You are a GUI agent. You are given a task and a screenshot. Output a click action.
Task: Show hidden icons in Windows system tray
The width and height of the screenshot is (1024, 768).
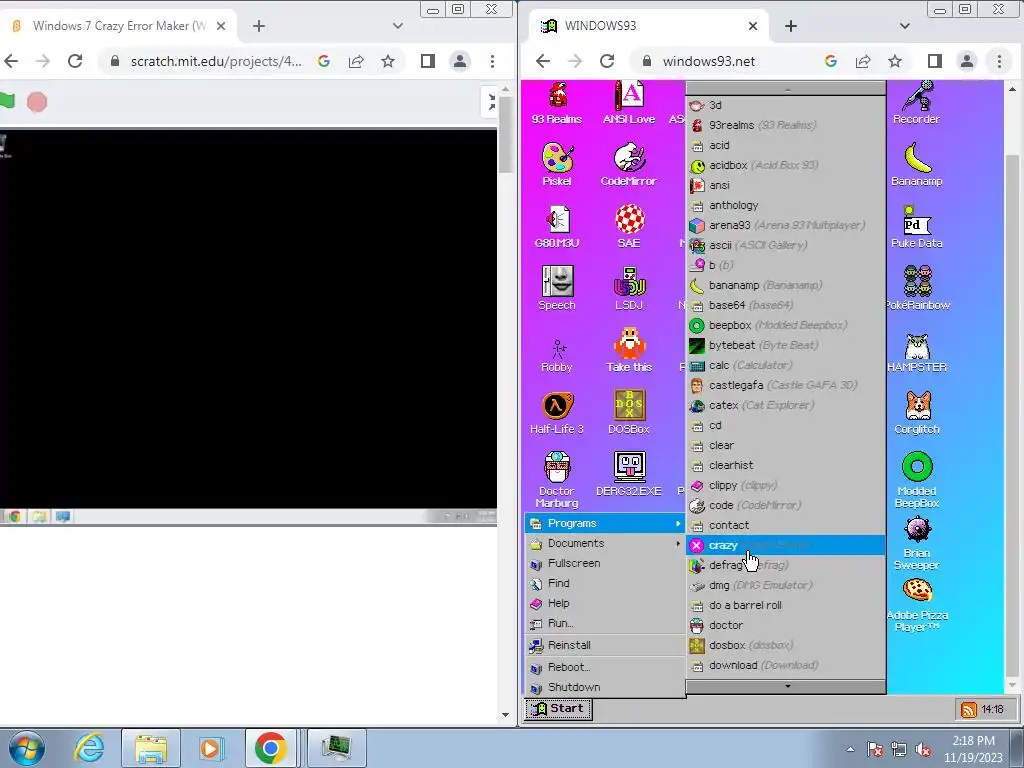(x=850, y=749)
